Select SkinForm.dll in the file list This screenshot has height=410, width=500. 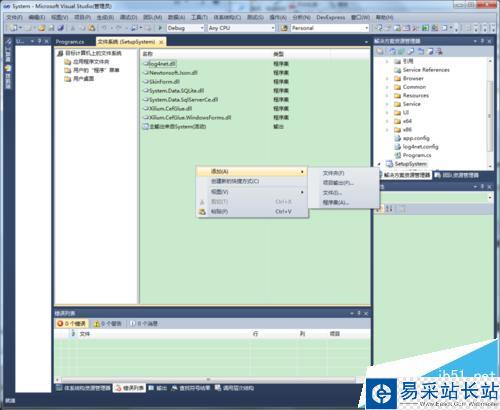coord(162,82)
